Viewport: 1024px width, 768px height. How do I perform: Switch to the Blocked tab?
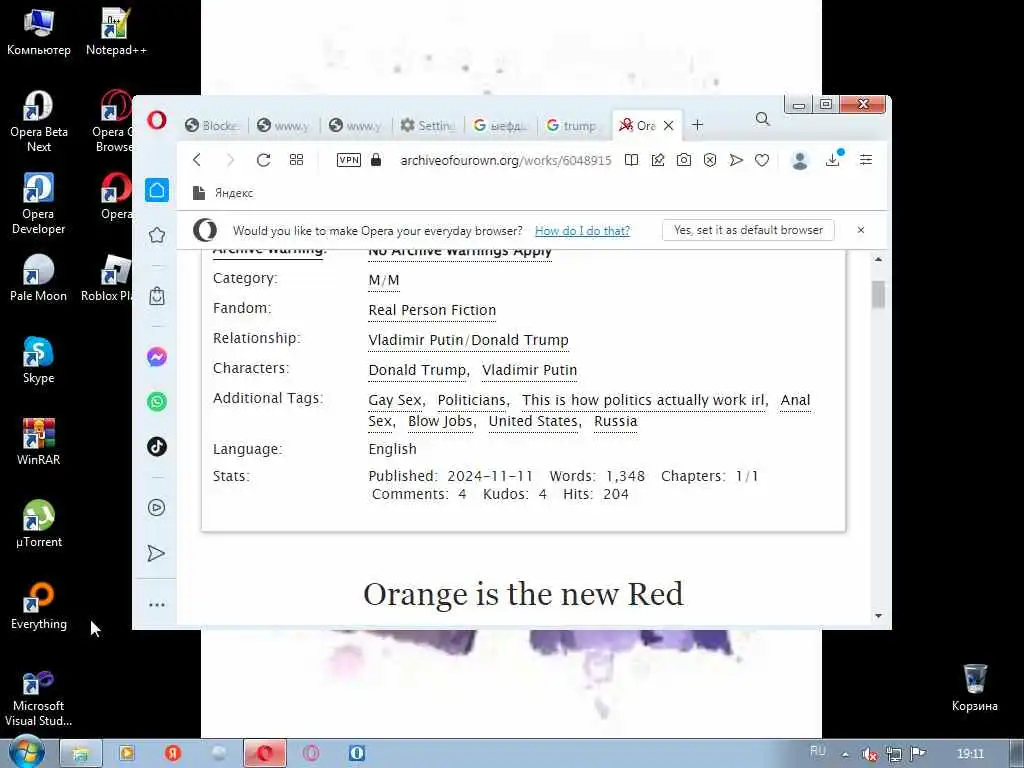212,125
